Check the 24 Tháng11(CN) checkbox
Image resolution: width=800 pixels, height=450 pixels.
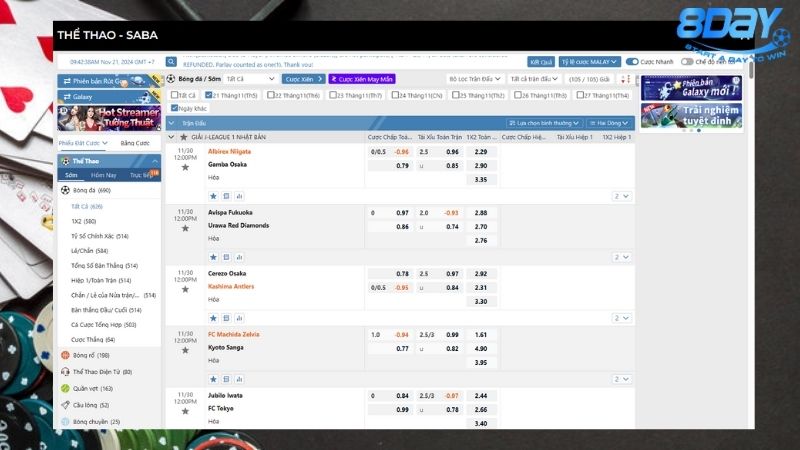click(395, 95)
